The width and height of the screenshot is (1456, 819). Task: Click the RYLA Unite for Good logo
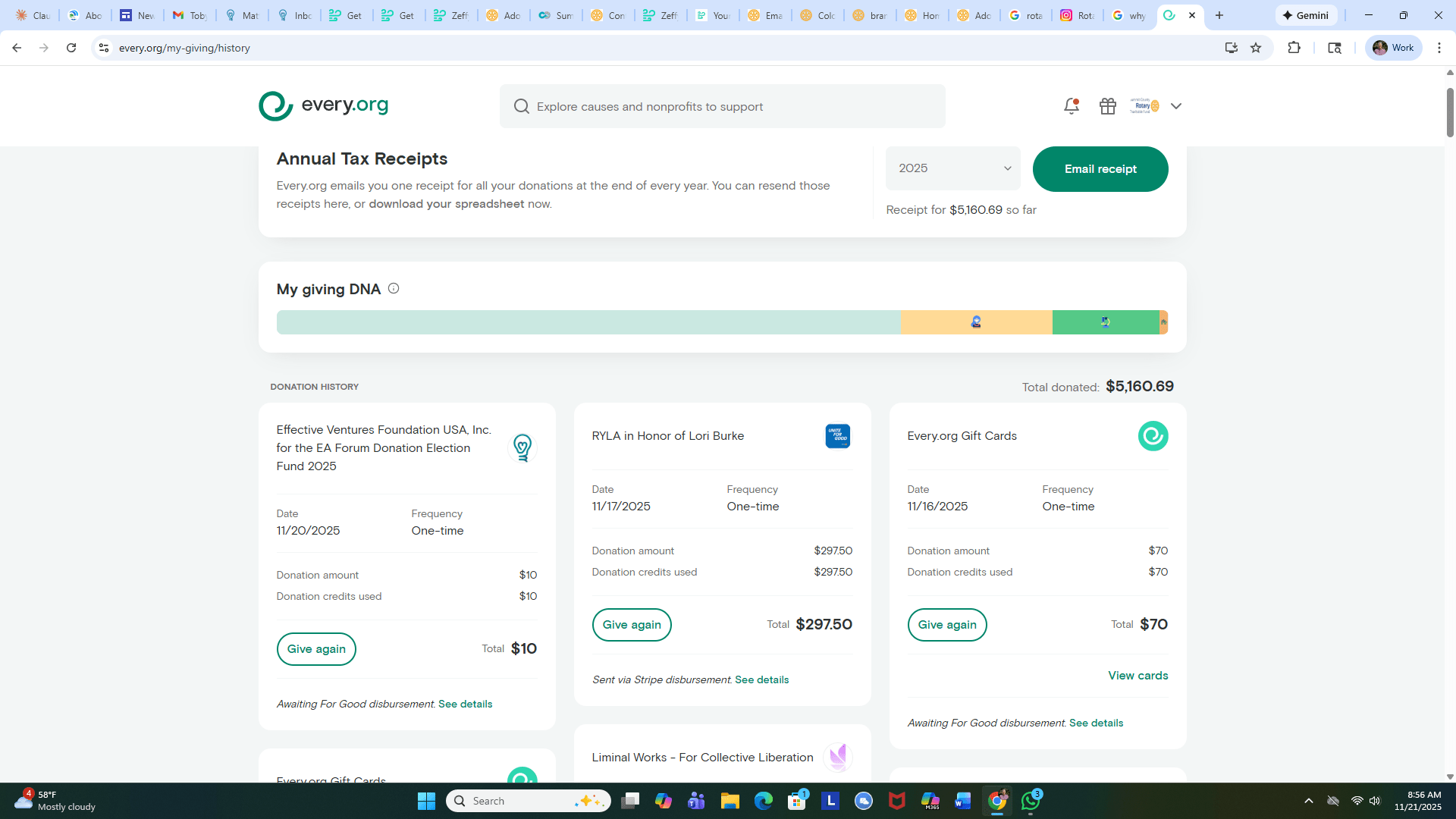(837, 436)
